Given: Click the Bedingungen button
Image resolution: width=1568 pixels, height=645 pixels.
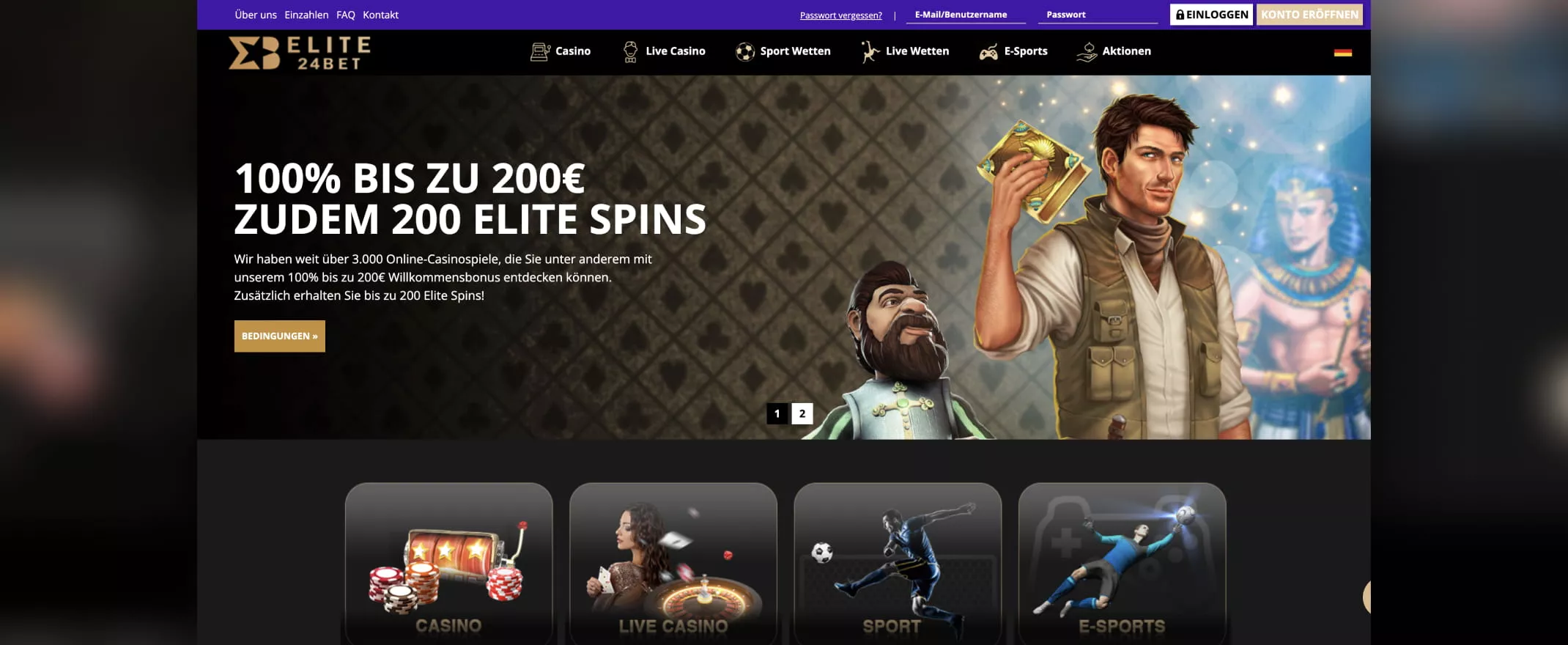Looking at the screenshot, I should click(x=280, y=336).
